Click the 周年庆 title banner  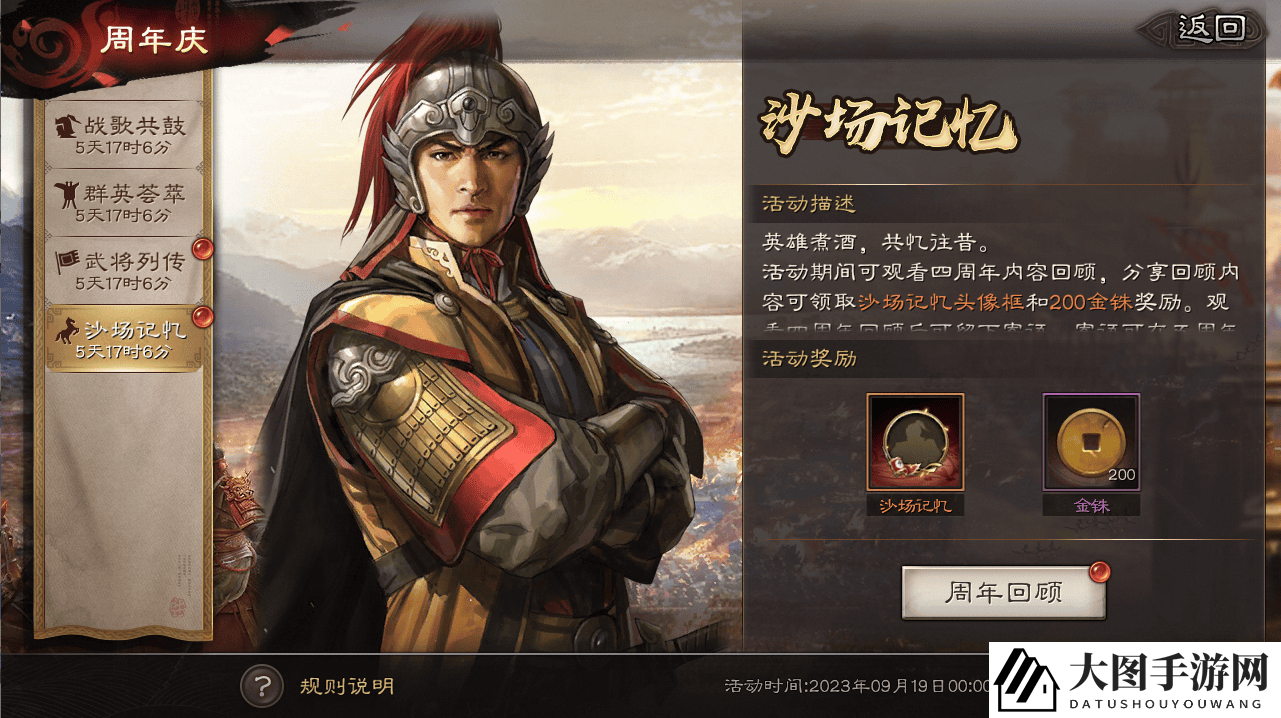click(x=154, y=41)
